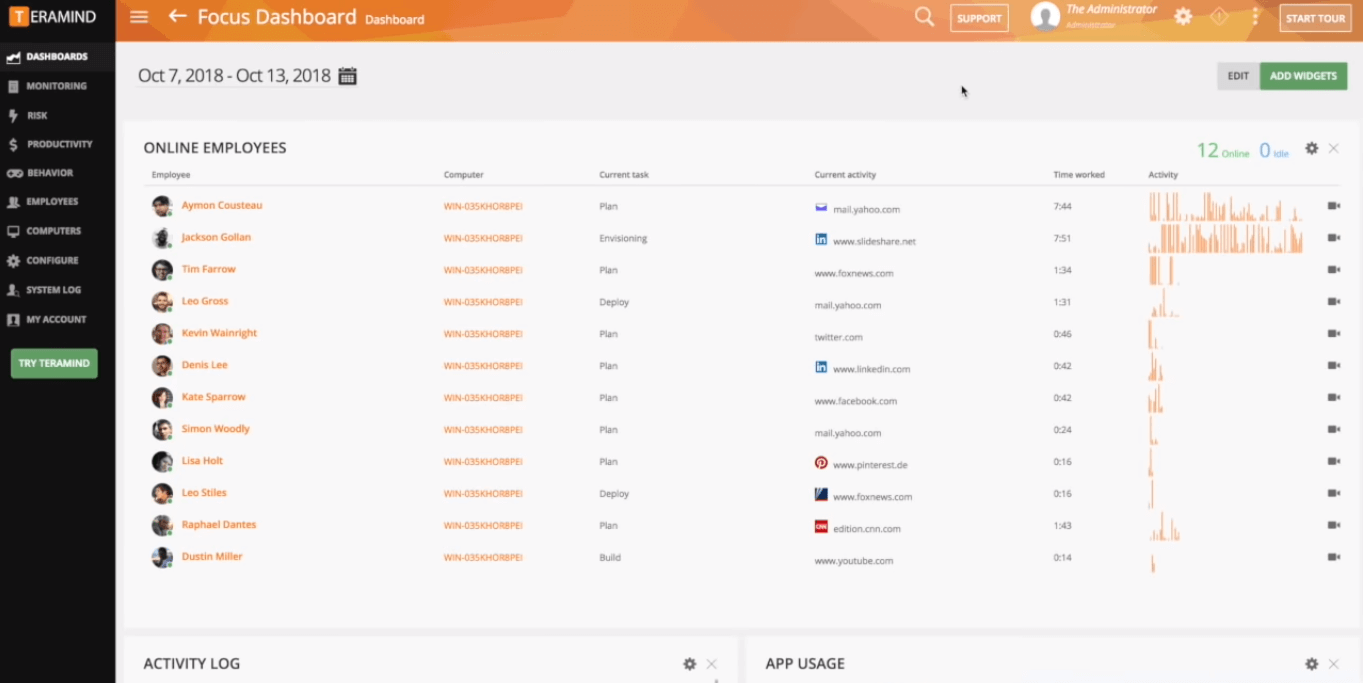Open live video for Aymon Cousteau

1335,206
